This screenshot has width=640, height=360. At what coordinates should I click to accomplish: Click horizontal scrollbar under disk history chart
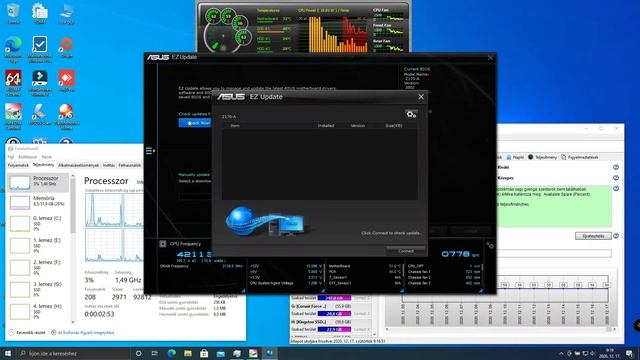[500, 329]
